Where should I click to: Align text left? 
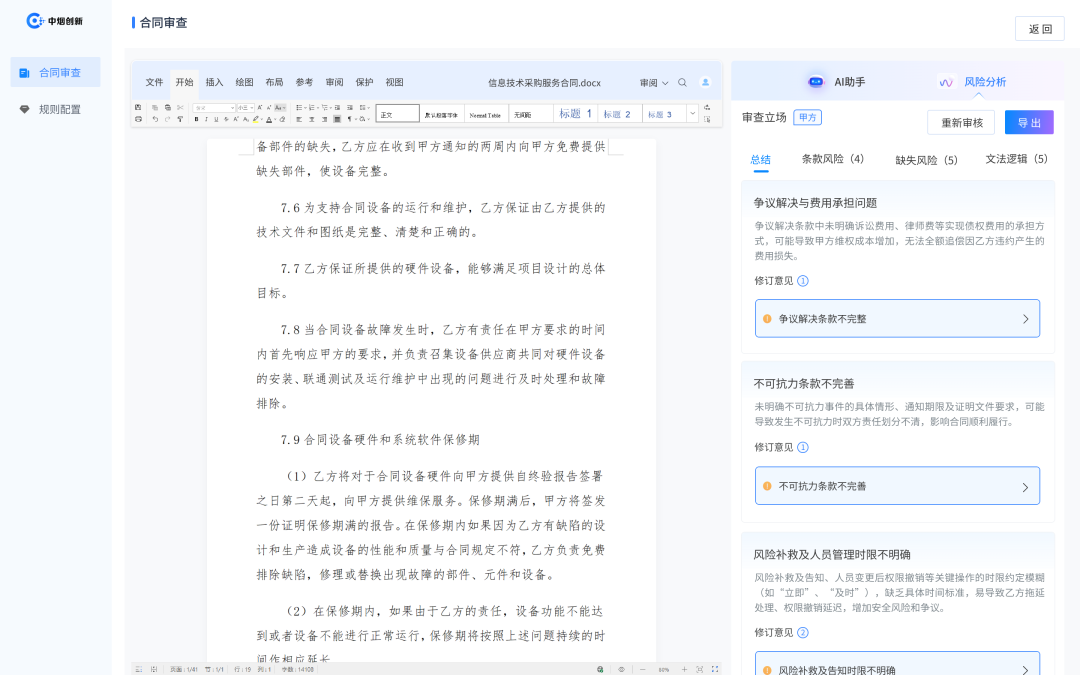point(299,119)
